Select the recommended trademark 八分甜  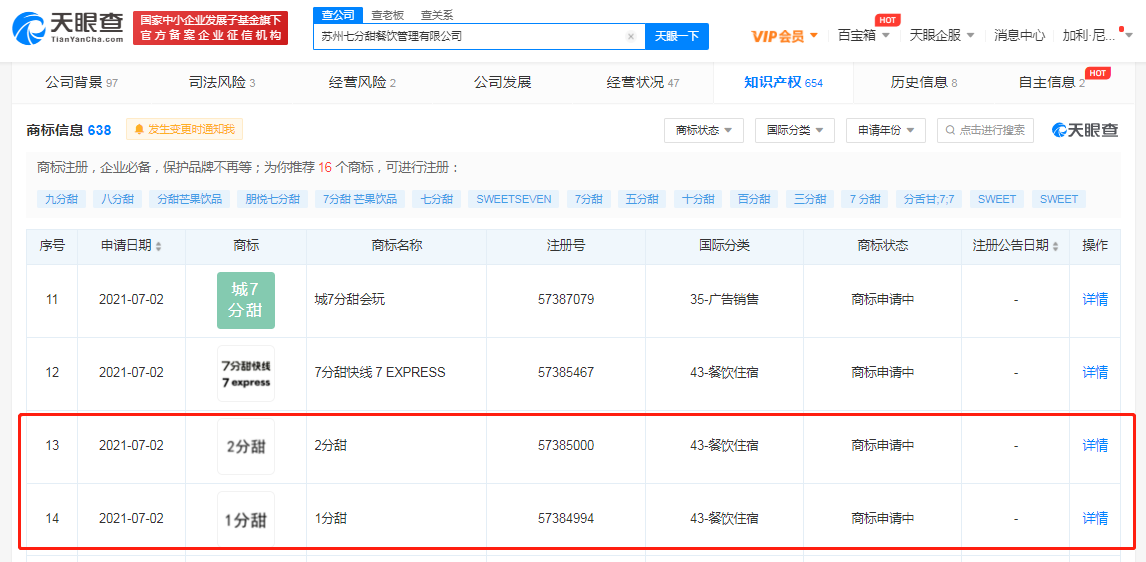pyautogui.click(x=118, y=199)
